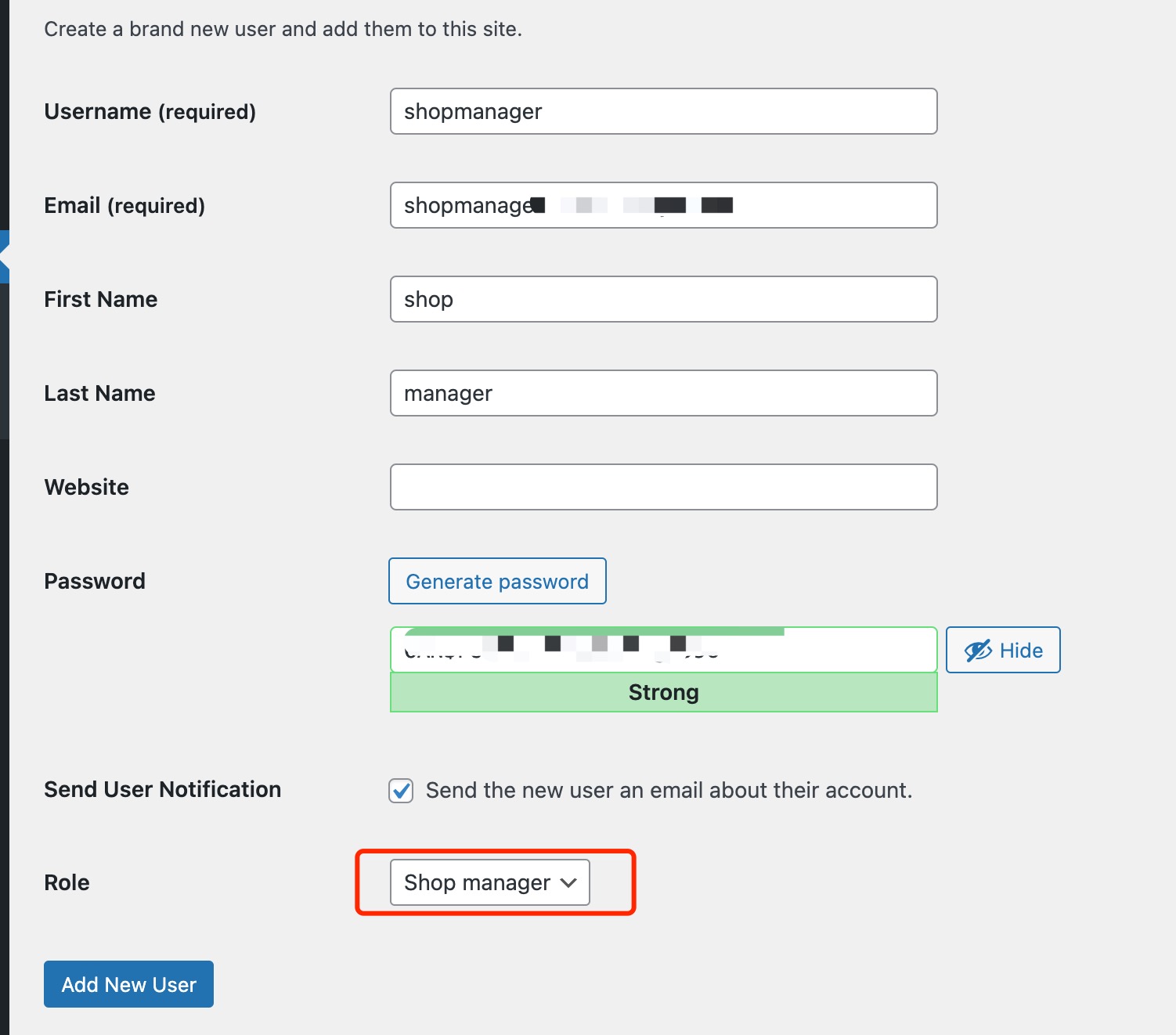1176x1035 pixels.
Task: Click the Strong password strength bar
Action: pyautogui.click(x=663, y=692)
